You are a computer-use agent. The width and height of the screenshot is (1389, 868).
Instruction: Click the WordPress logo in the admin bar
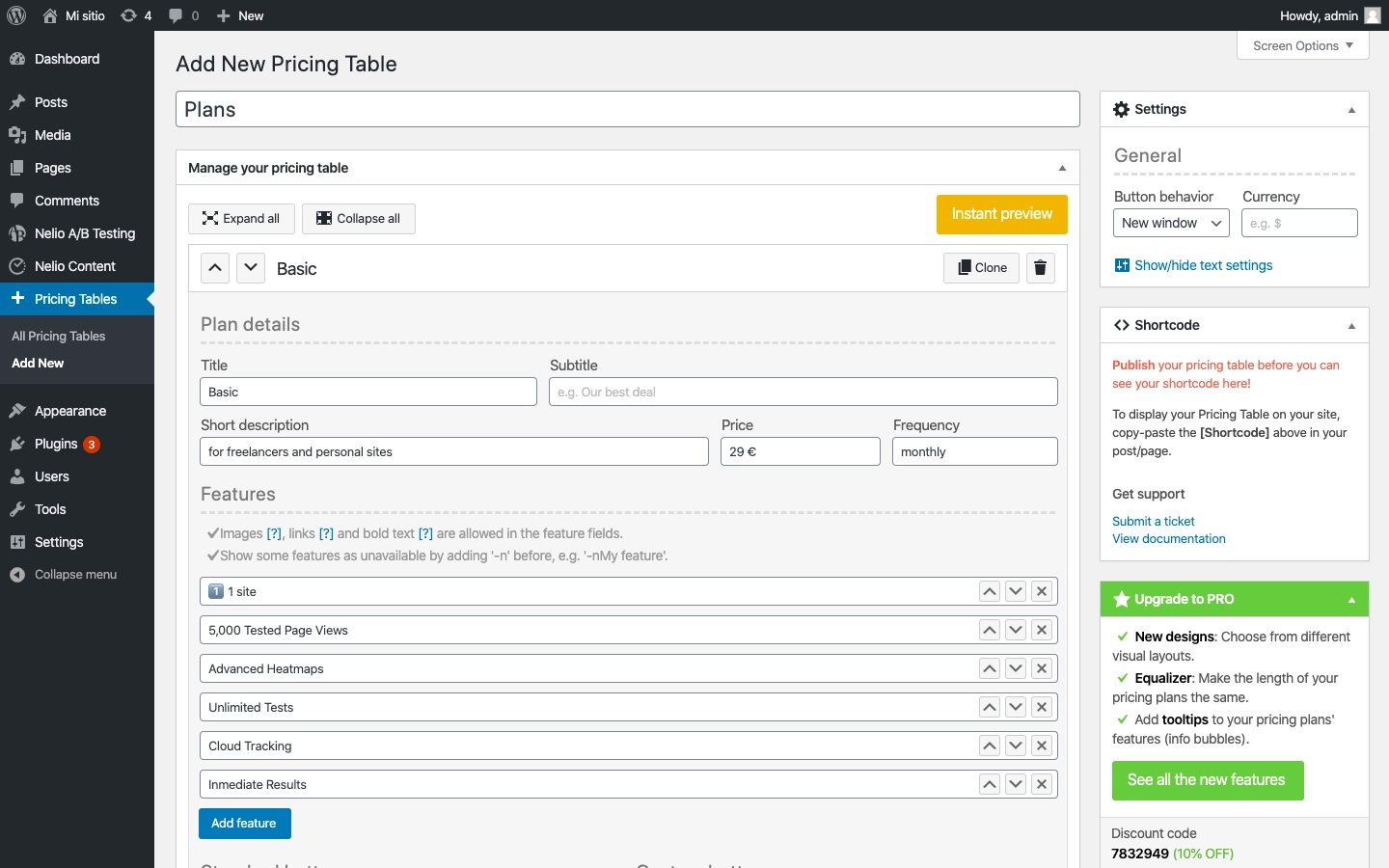[16, 15]
